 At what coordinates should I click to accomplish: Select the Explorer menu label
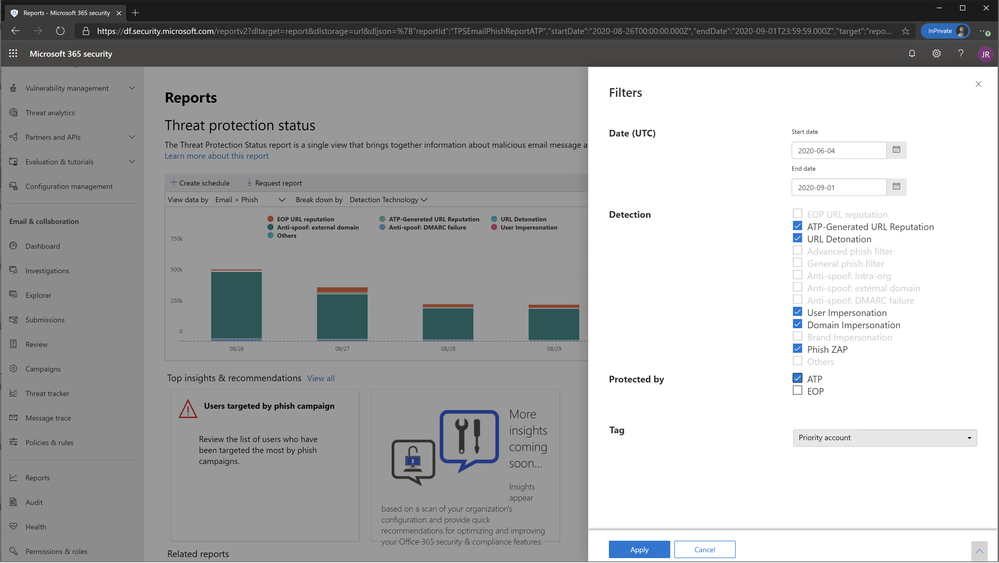[x=38, y=296]
